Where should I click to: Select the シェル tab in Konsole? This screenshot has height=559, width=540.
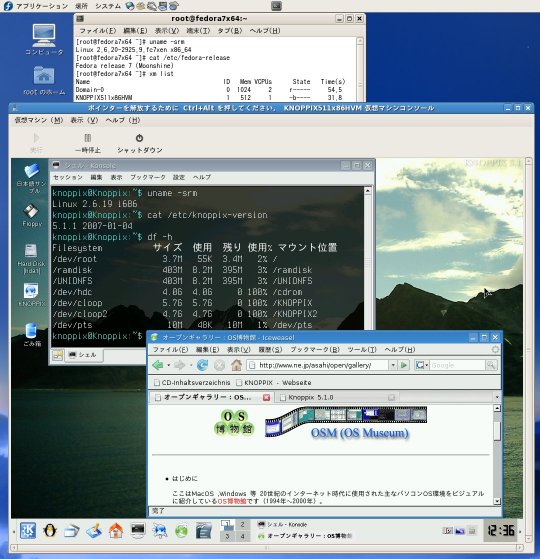(x=84, y=355)
